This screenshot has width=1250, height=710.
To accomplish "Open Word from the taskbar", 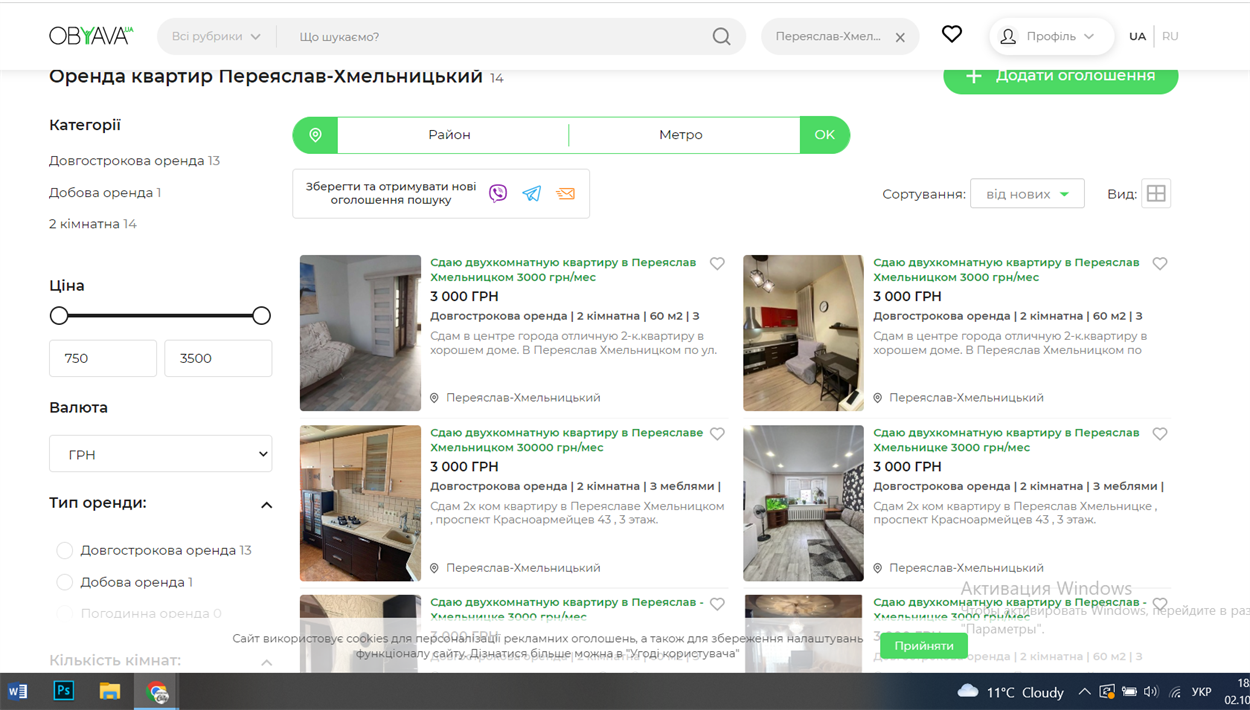I will [x=17, y=691].
